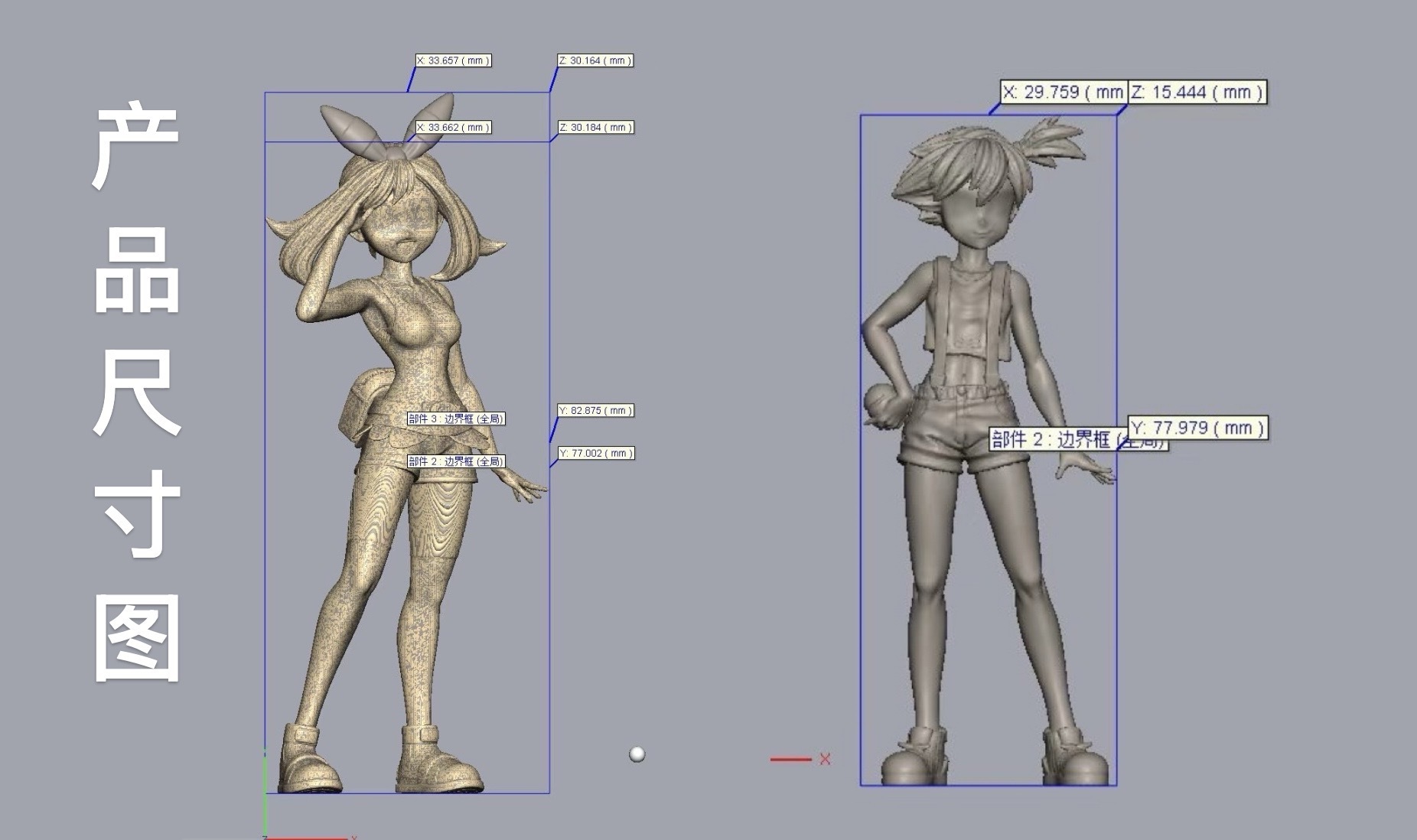Click the Y: 82.875 mm height label
Screen dimensions: 1417x840
point(595,411)
